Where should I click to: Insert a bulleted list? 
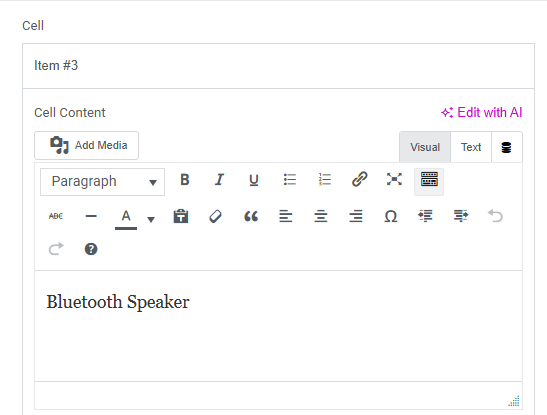(290, 180)
